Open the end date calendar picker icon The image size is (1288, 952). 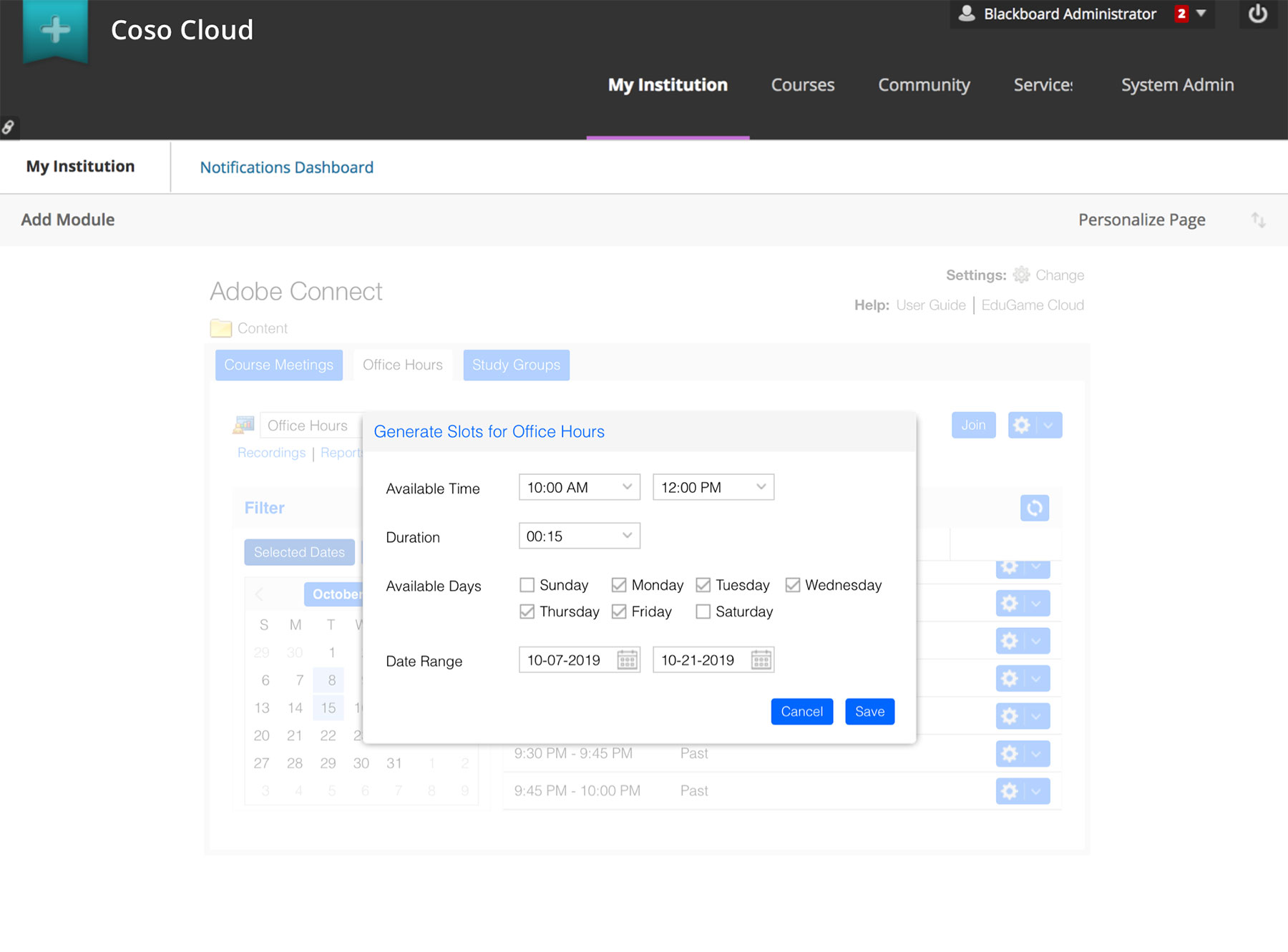point(761,659)
